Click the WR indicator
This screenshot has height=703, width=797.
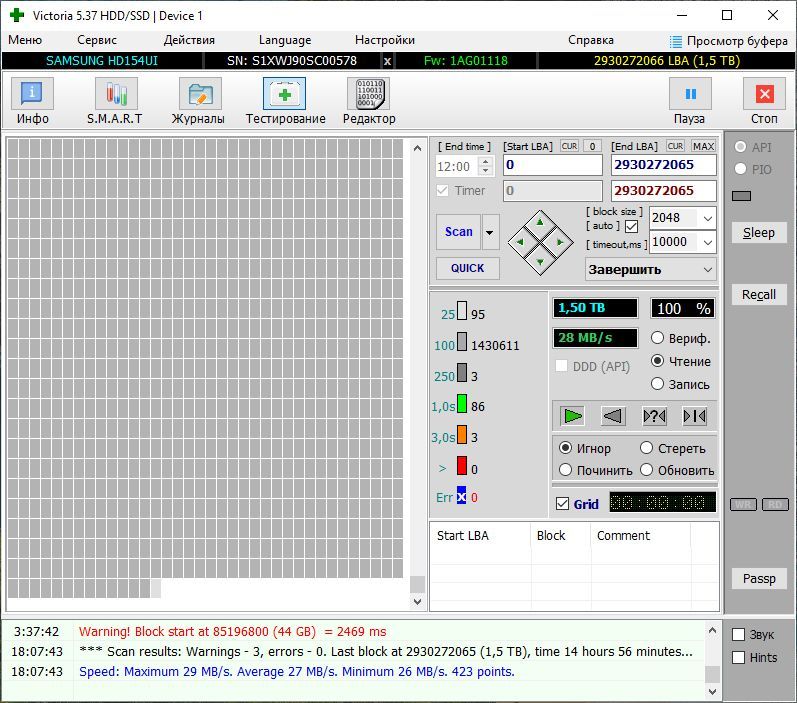743,504
